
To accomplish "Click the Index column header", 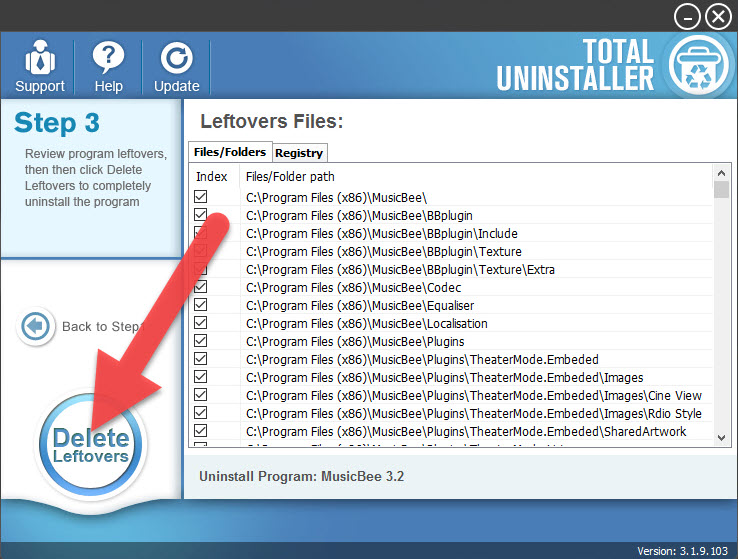I will click(212, 176).
